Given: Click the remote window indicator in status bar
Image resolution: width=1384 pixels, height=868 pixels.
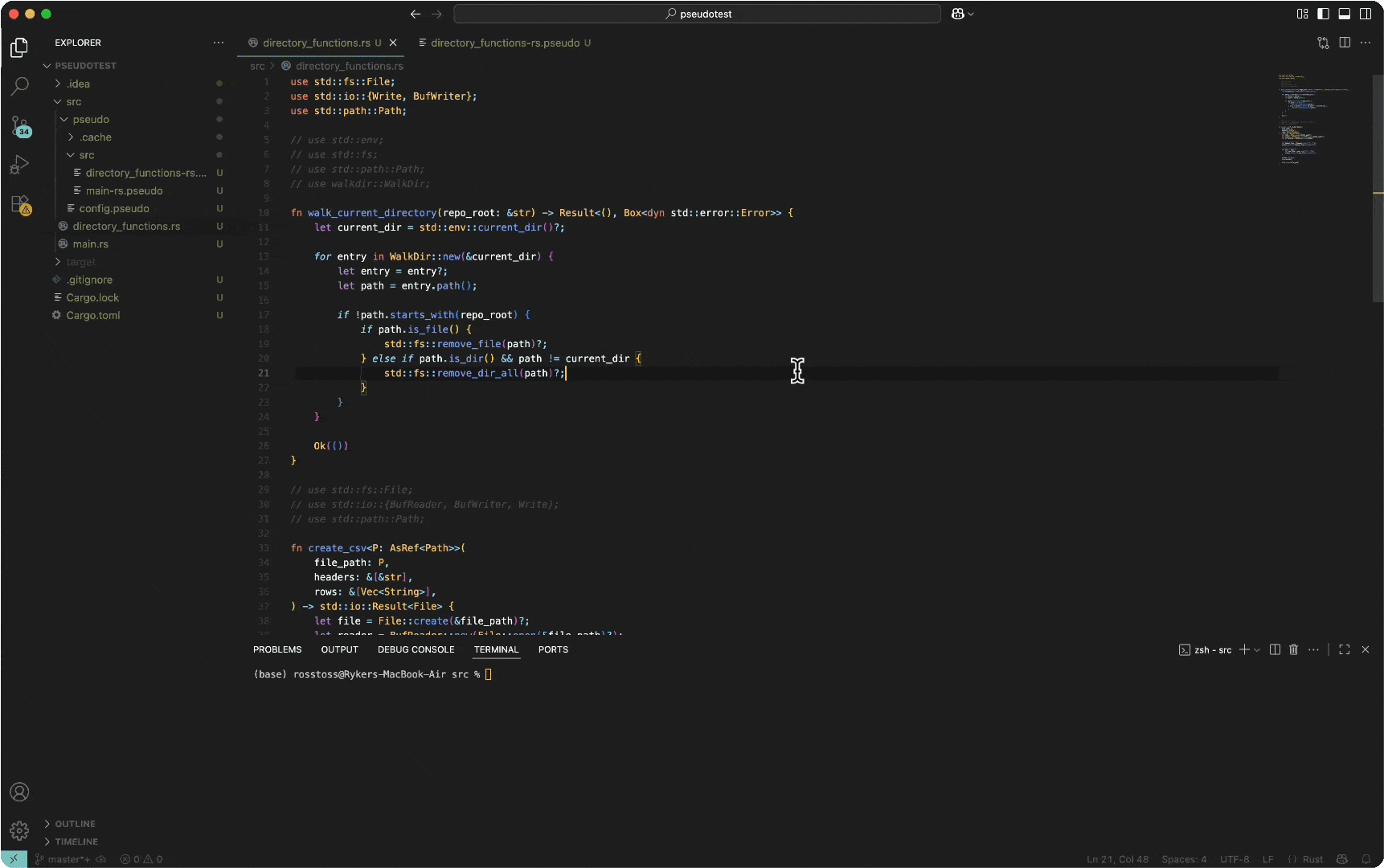Looking at the screenshot, I should pos(14,859).
